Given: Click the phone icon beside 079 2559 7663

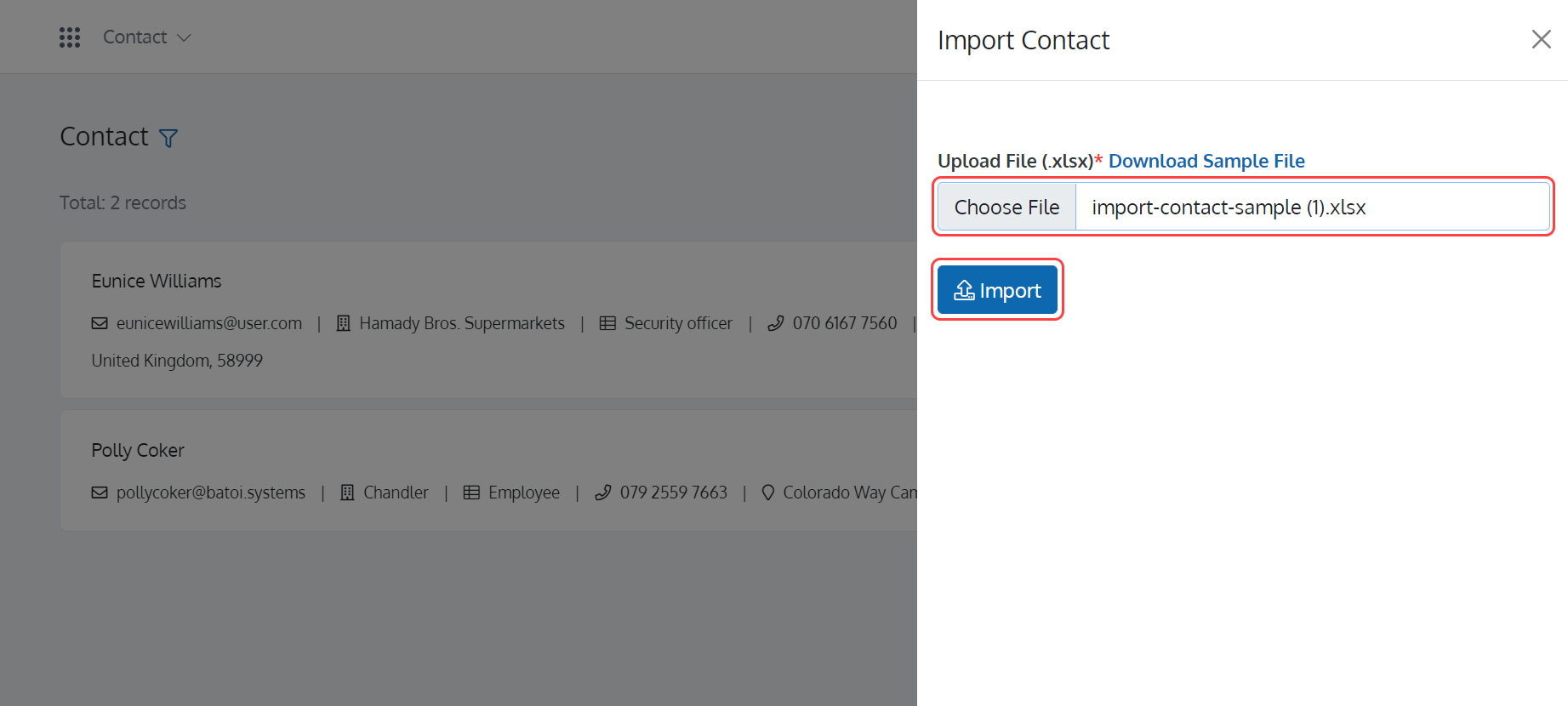Looking at the screenshot, I should 602,492.
